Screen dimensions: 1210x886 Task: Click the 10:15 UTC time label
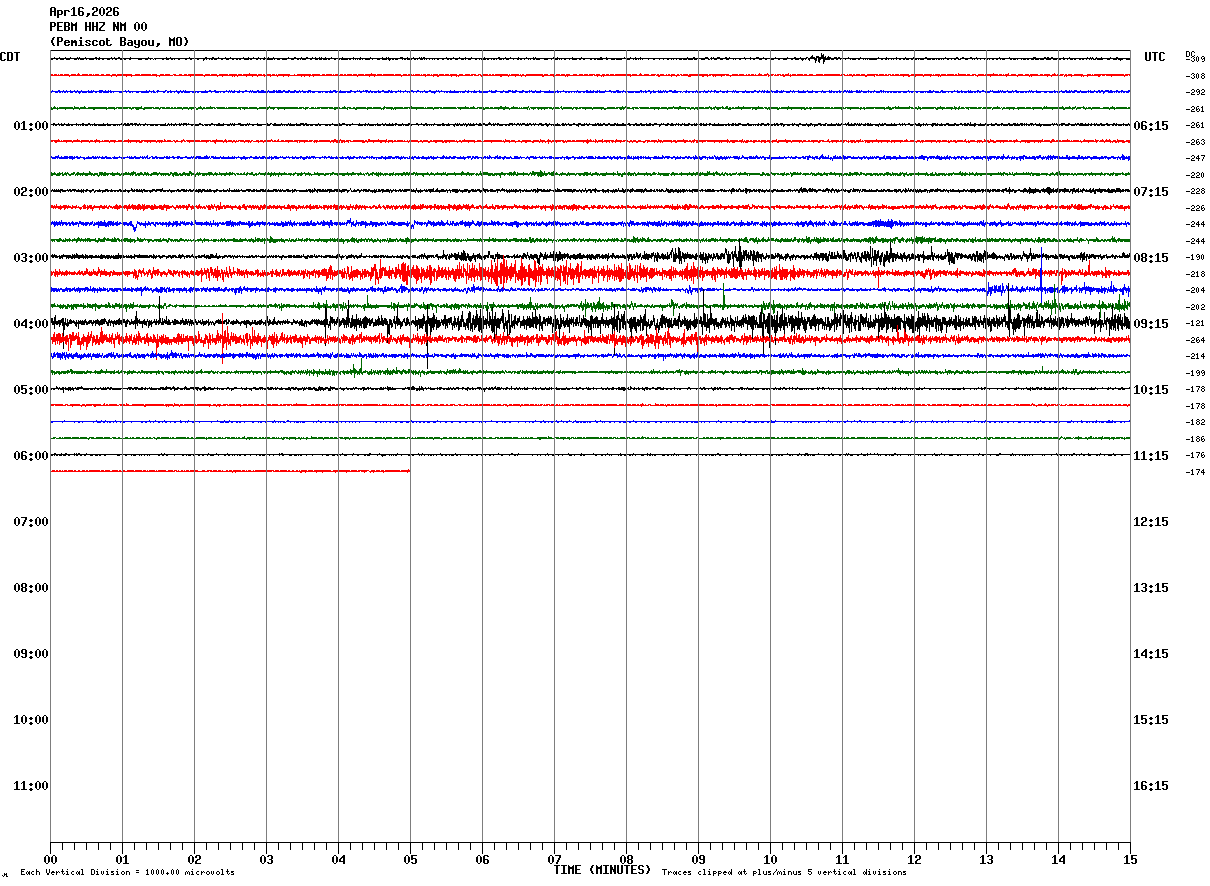pos(1151,390)
